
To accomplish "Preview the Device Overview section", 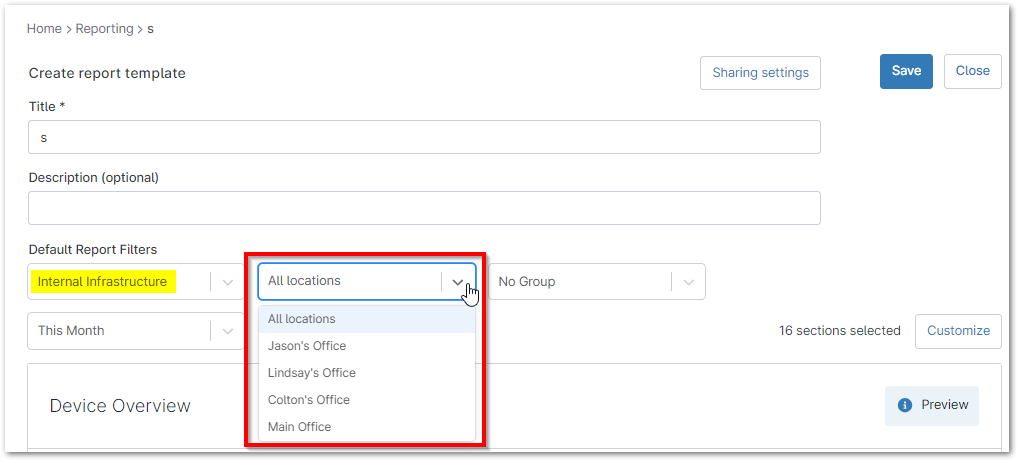I will click(x=932, y=405).
